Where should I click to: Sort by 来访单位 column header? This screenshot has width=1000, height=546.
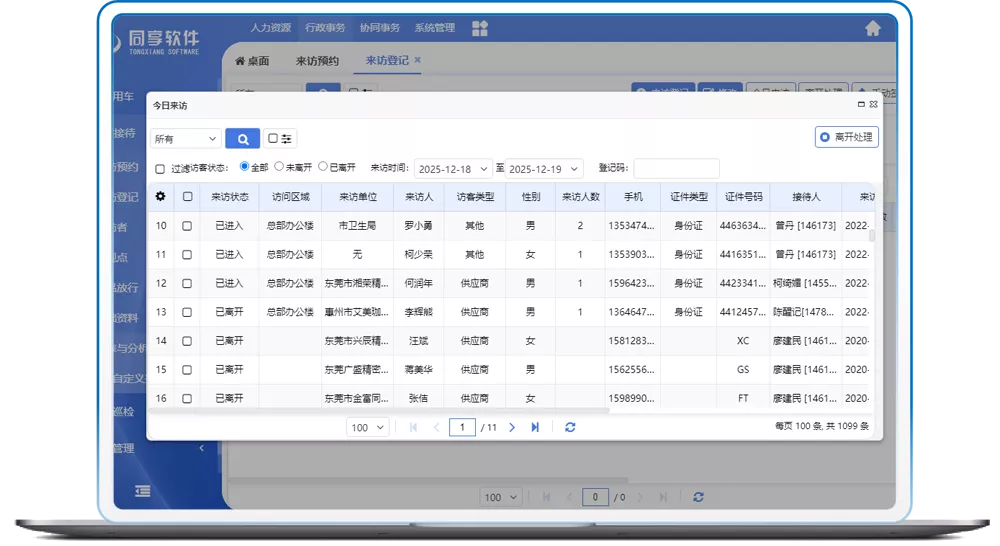tap(358, 196)
